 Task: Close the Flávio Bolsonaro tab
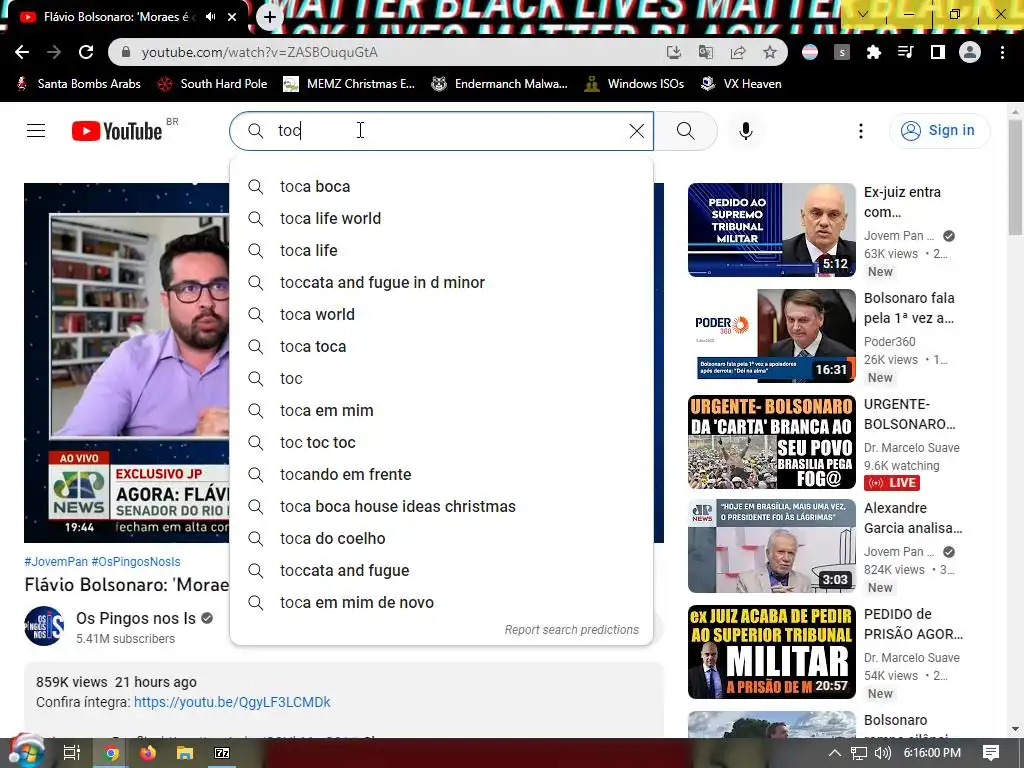pos(232,17)
